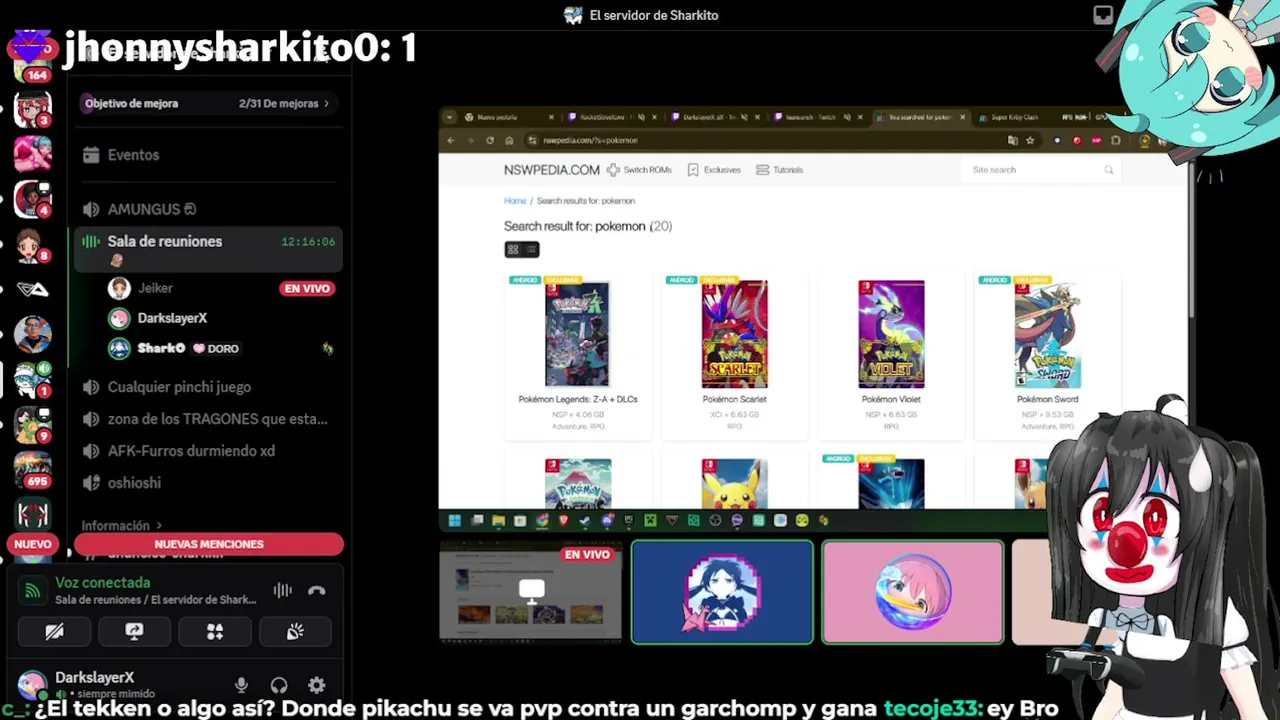Click the site search magnifier icon
Screen dimensions: 1280x720
[1108, 170]
